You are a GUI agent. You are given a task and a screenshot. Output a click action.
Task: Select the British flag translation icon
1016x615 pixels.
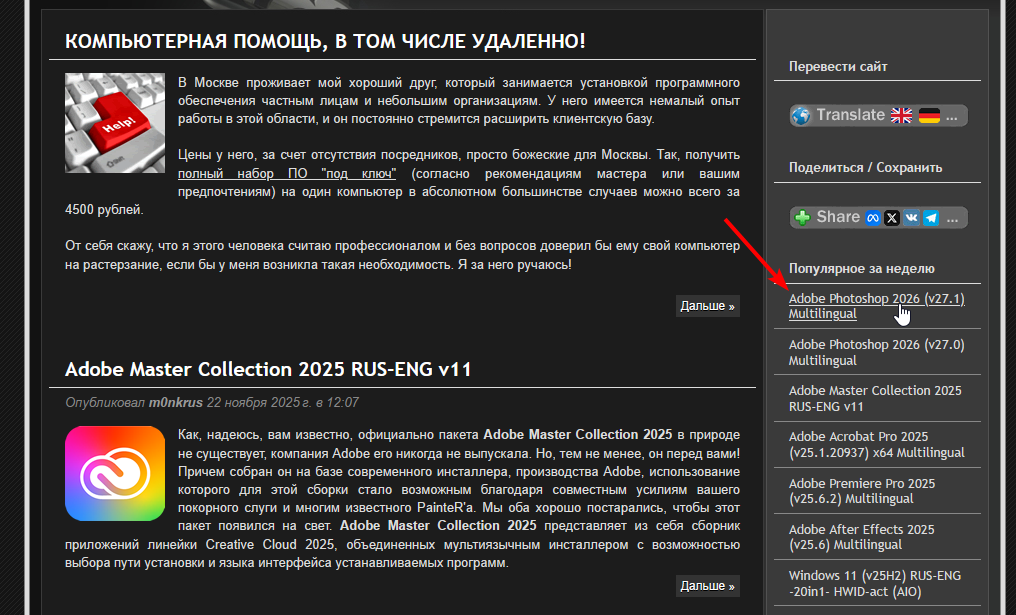(901, 116)
